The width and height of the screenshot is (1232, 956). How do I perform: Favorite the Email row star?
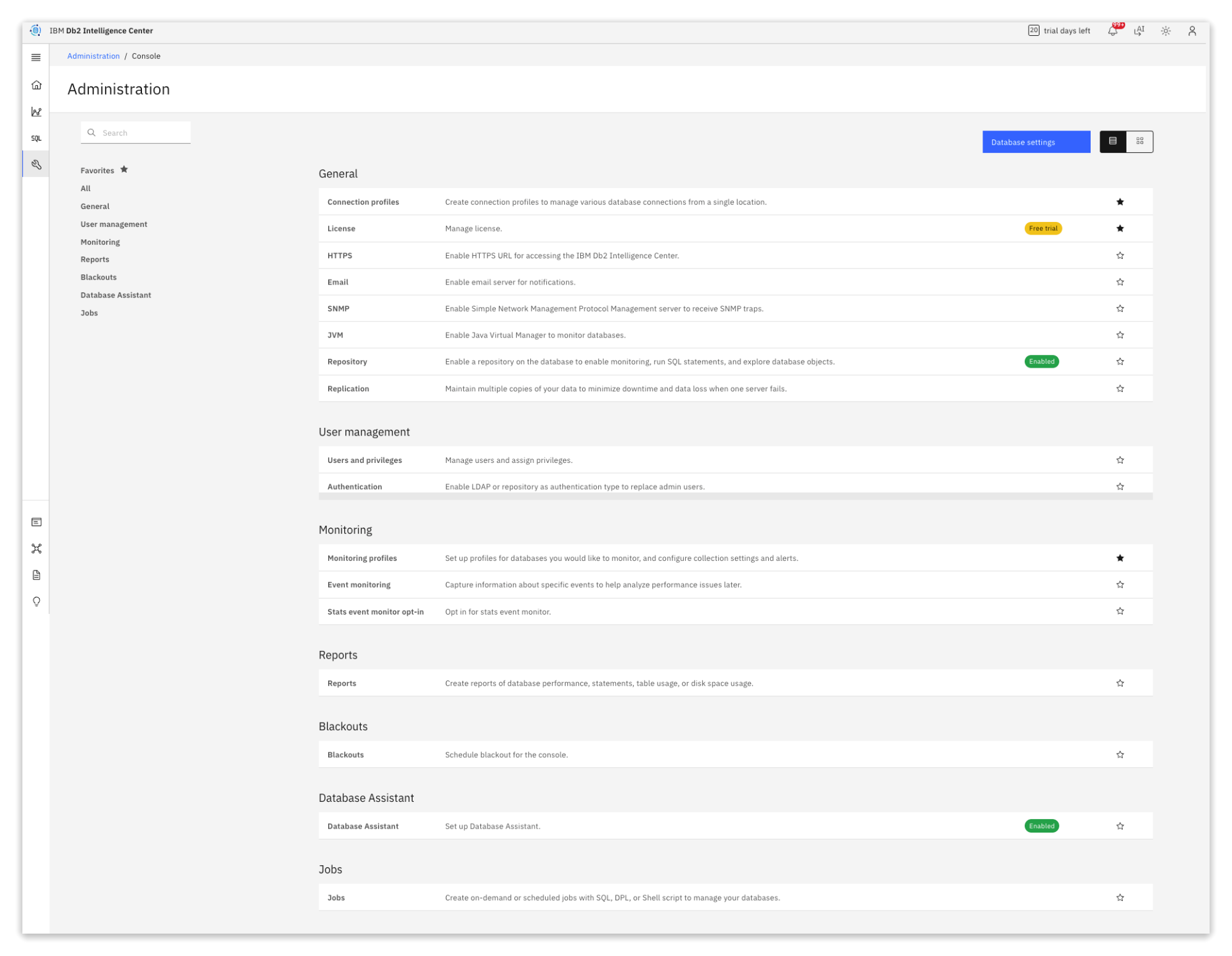point(1120,282)
